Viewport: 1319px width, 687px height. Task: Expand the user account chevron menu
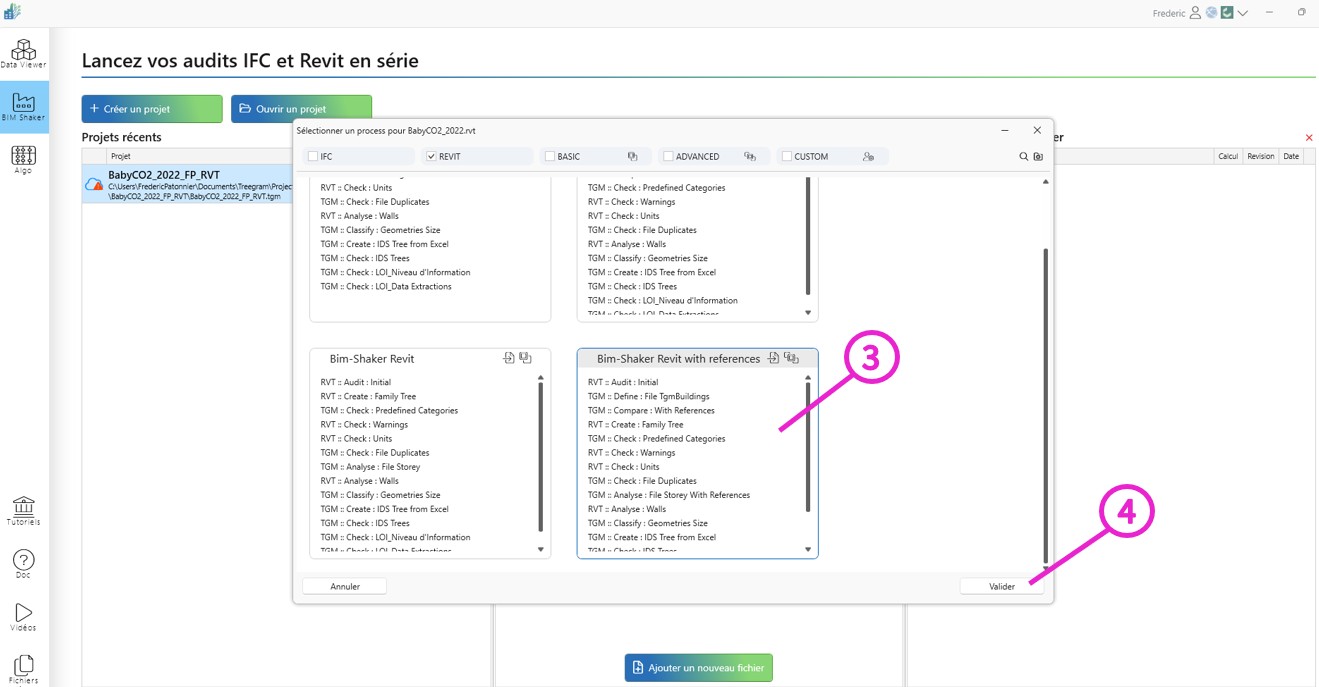[1242, 13]
